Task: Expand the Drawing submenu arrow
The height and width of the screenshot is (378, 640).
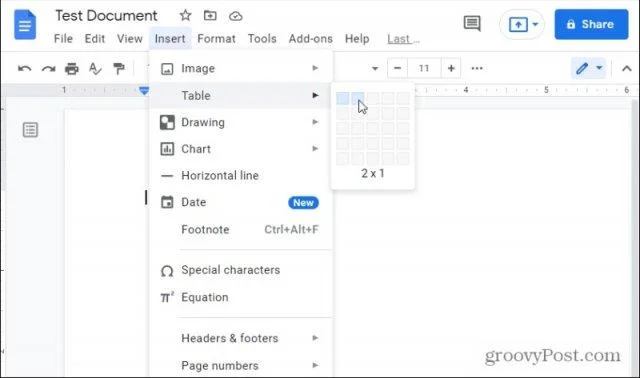Action: (x=315, y=122)
